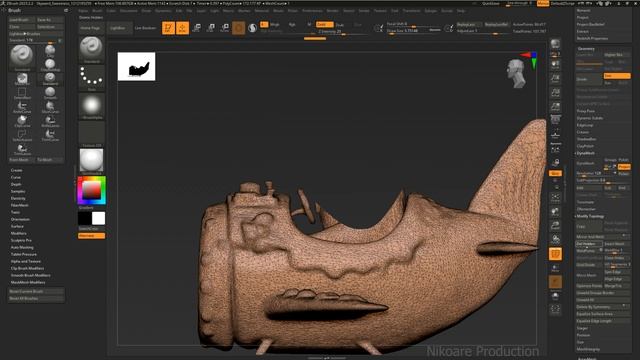640x360 pixels.
Task: Pick the SelectLasso brush
Action: click(22, 135)
